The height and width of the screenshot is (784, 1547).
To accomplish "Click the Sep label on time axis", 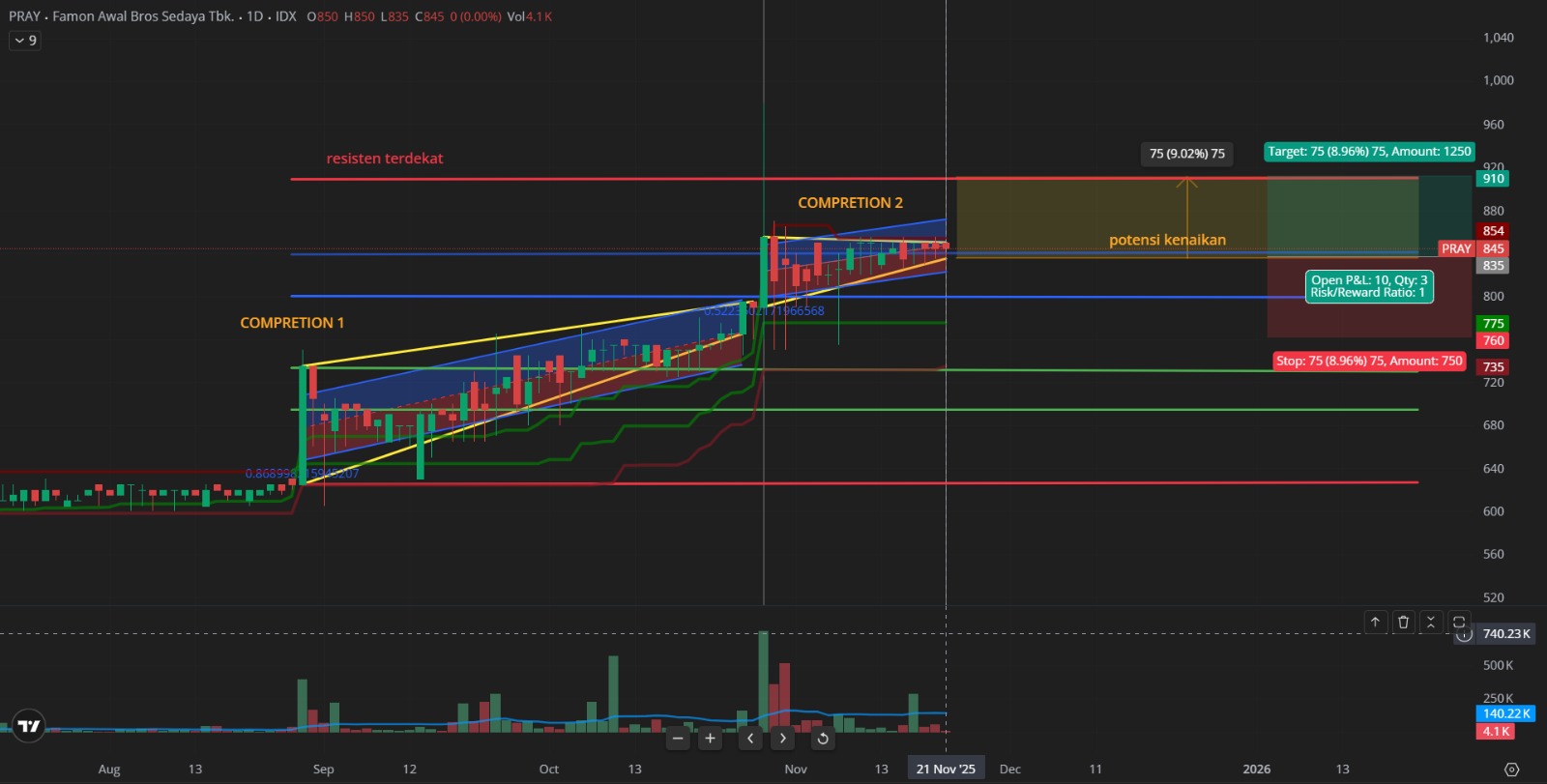I will [x=323, y=769].
